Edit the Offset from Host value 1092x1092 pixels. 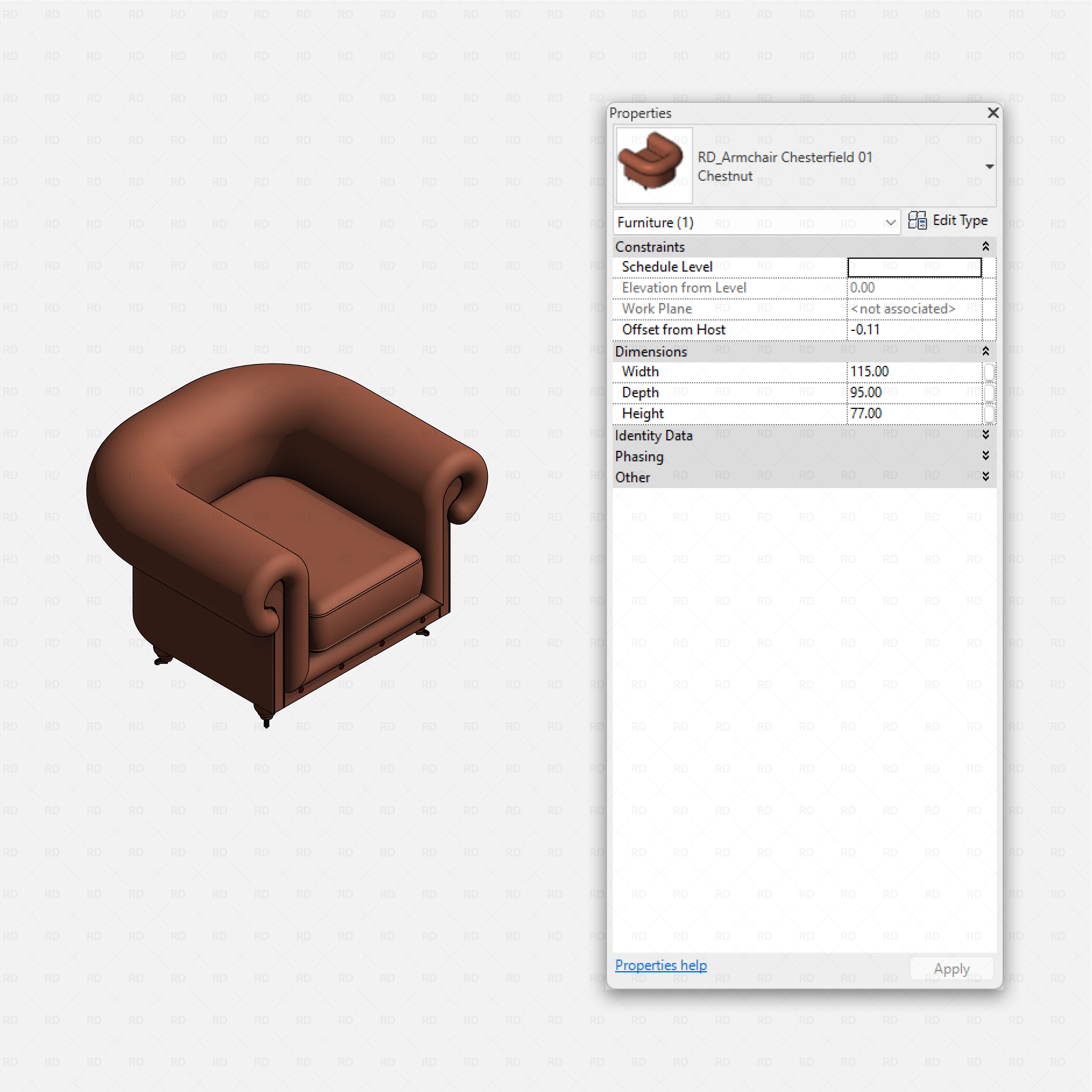click(x=882, y=330)
